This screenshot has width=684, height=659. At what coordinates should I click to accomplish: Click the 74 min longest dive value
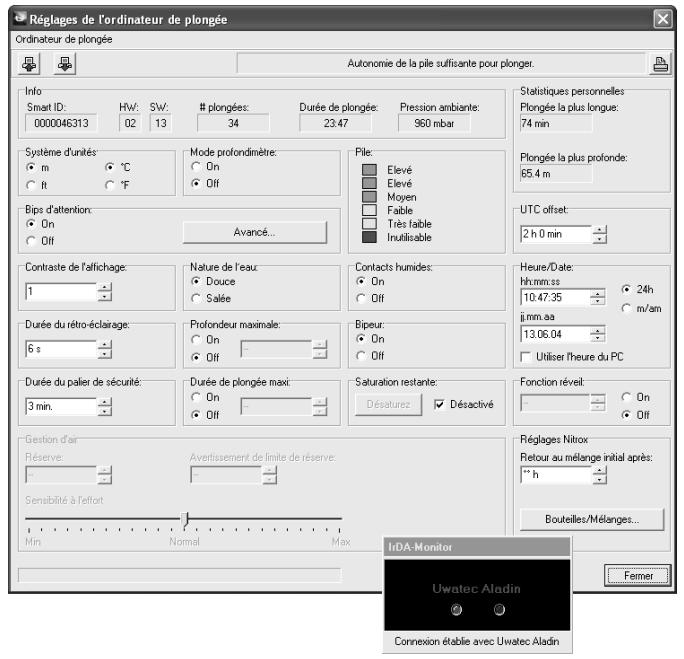point(556,123)
